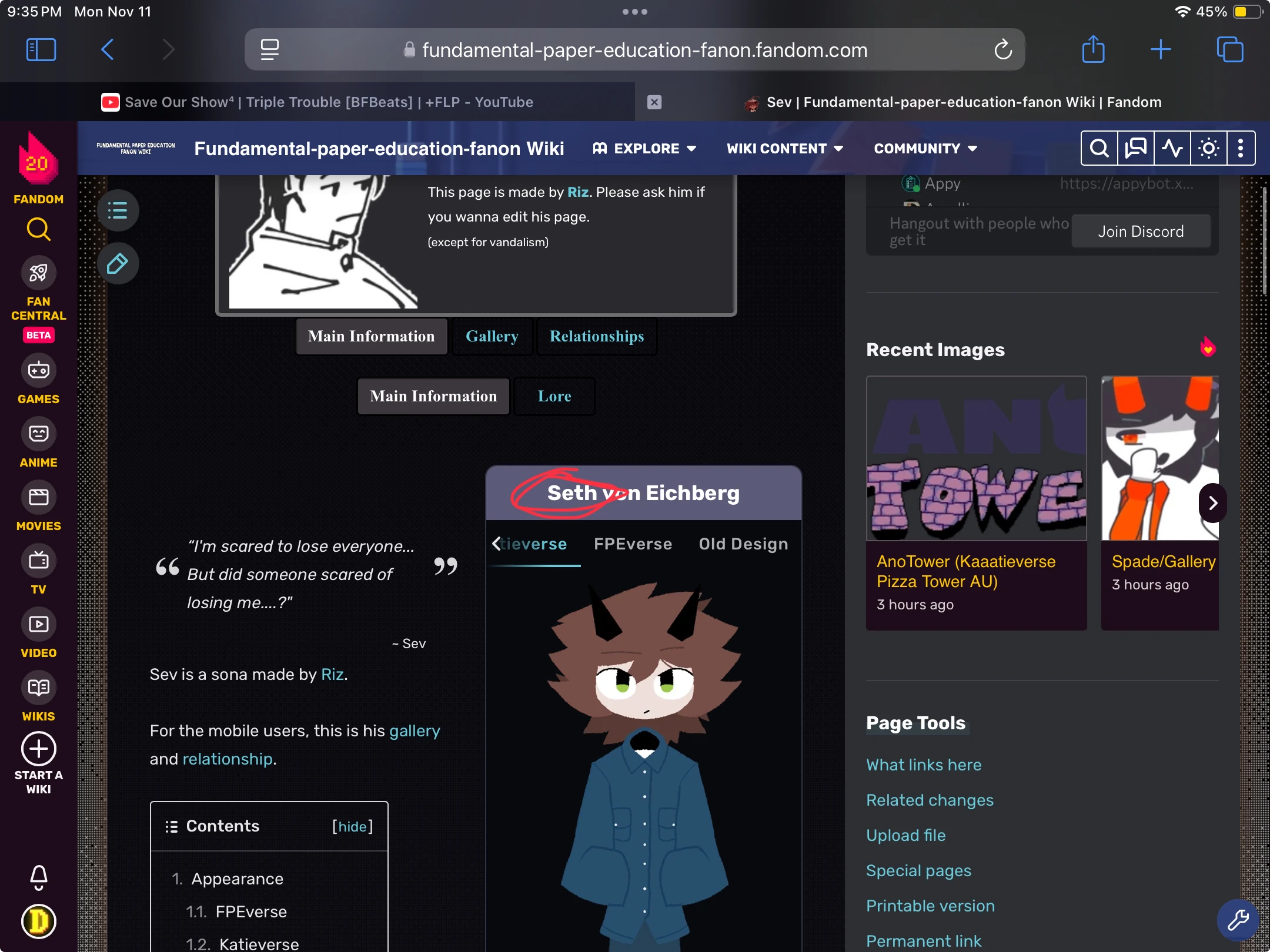This screenshot has height=952, width=1270.
Task: Toggle light/dark theme sun icon
Action: [1208, 148]
